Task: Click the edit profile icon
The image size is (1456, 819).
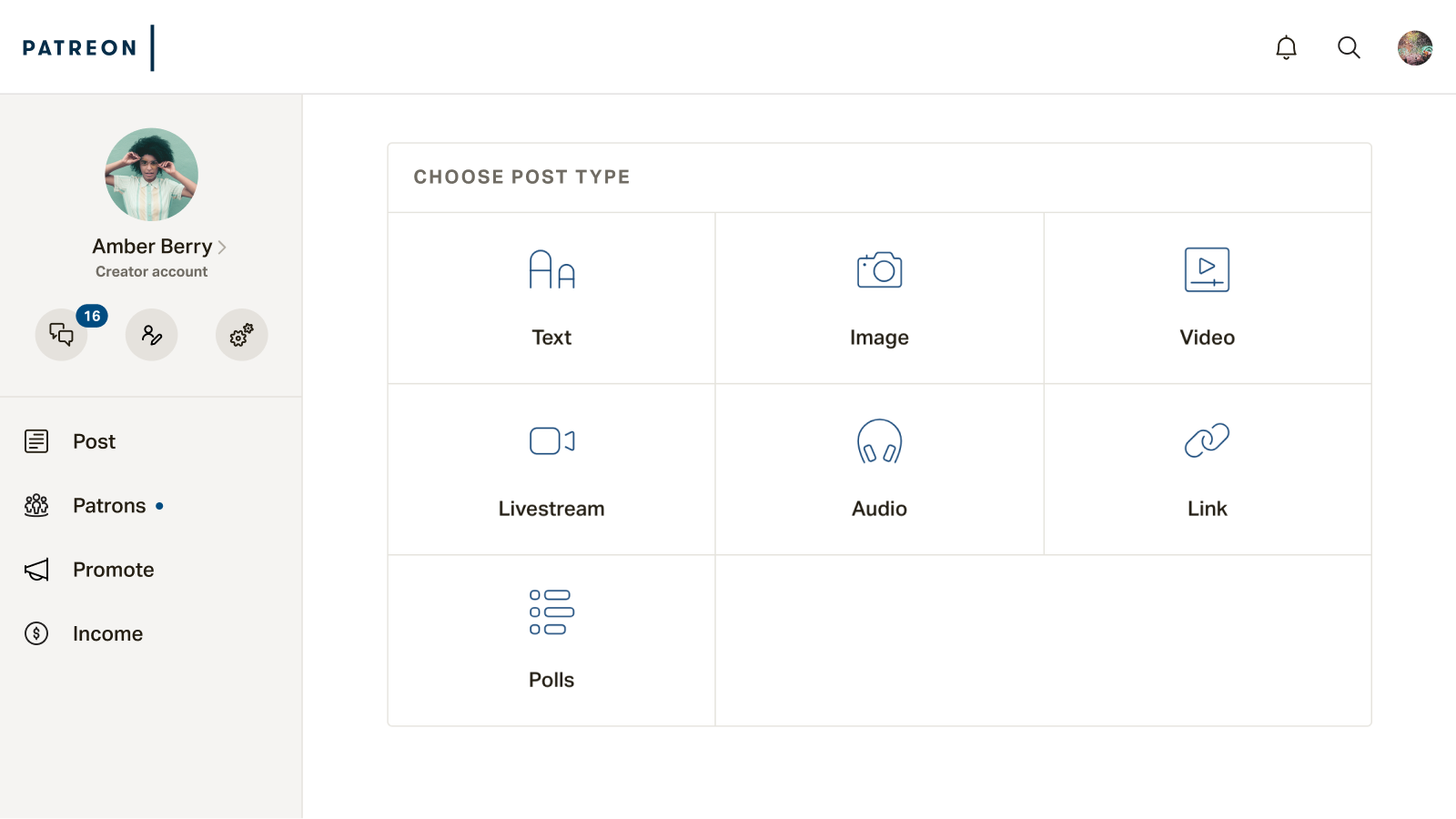Action: point(151,335)
